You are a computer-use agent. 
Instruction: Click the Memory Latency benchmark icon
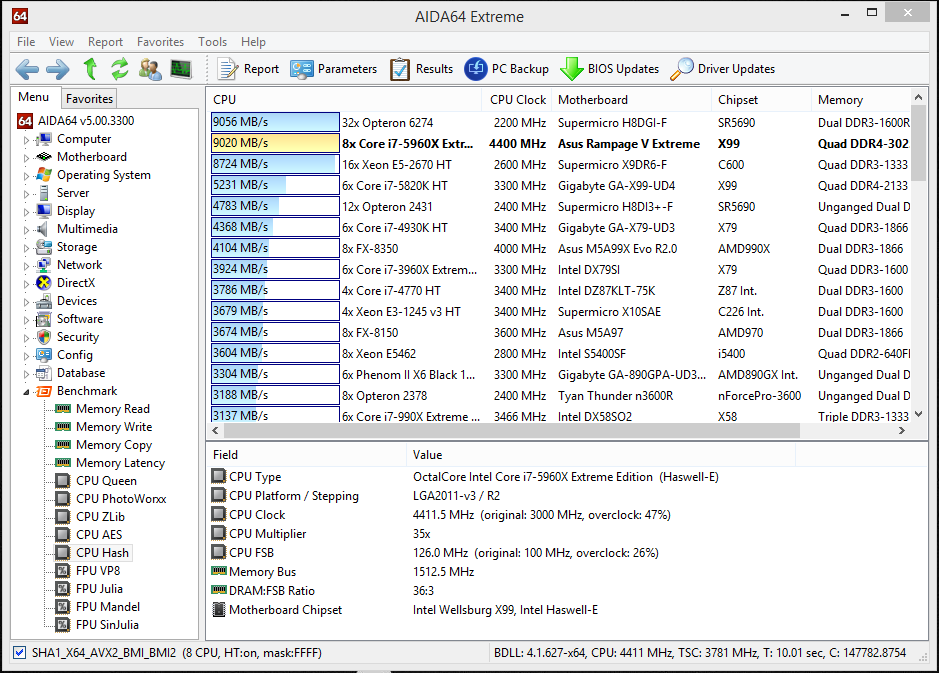(x=63, y=463)
